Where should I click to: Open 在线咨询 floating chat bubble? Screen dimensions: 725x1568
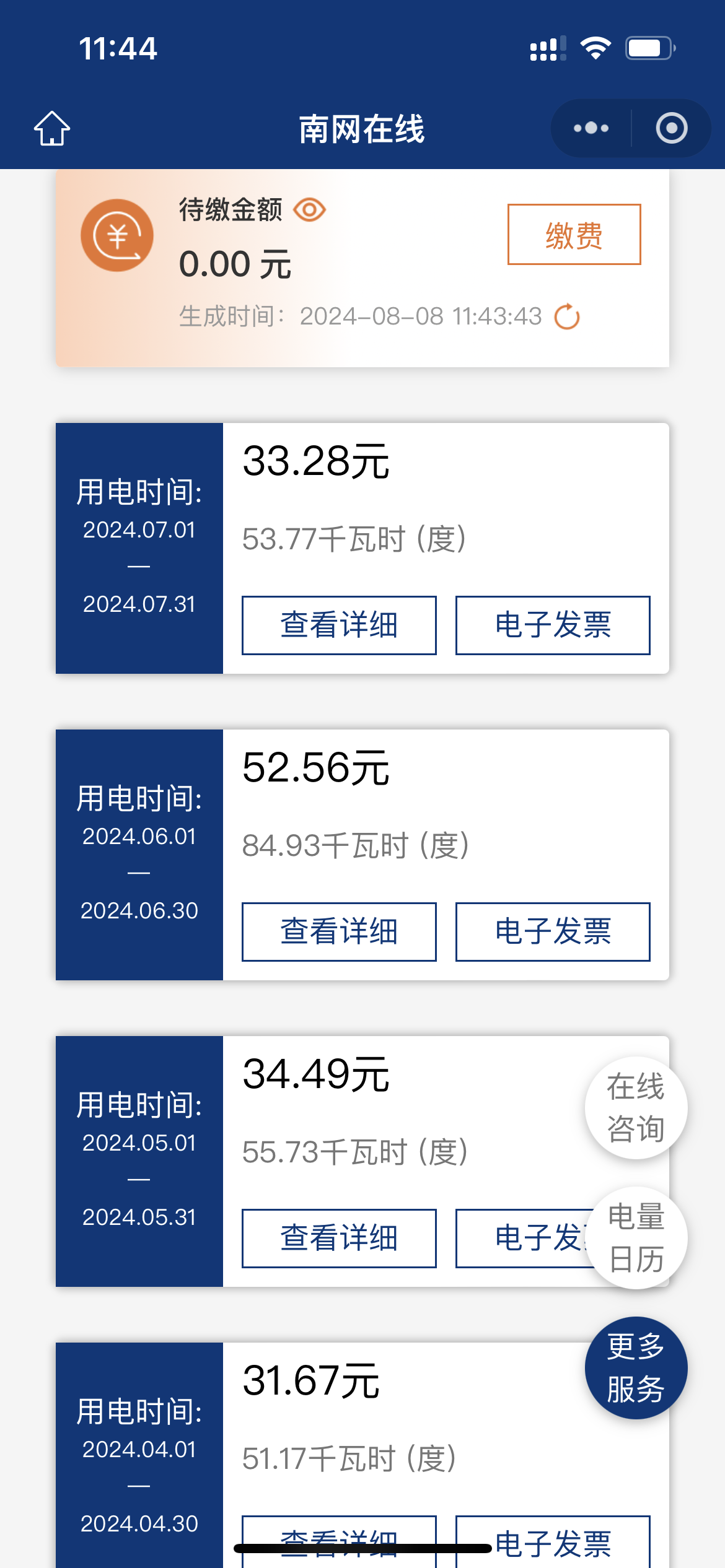pos(636,1107)
